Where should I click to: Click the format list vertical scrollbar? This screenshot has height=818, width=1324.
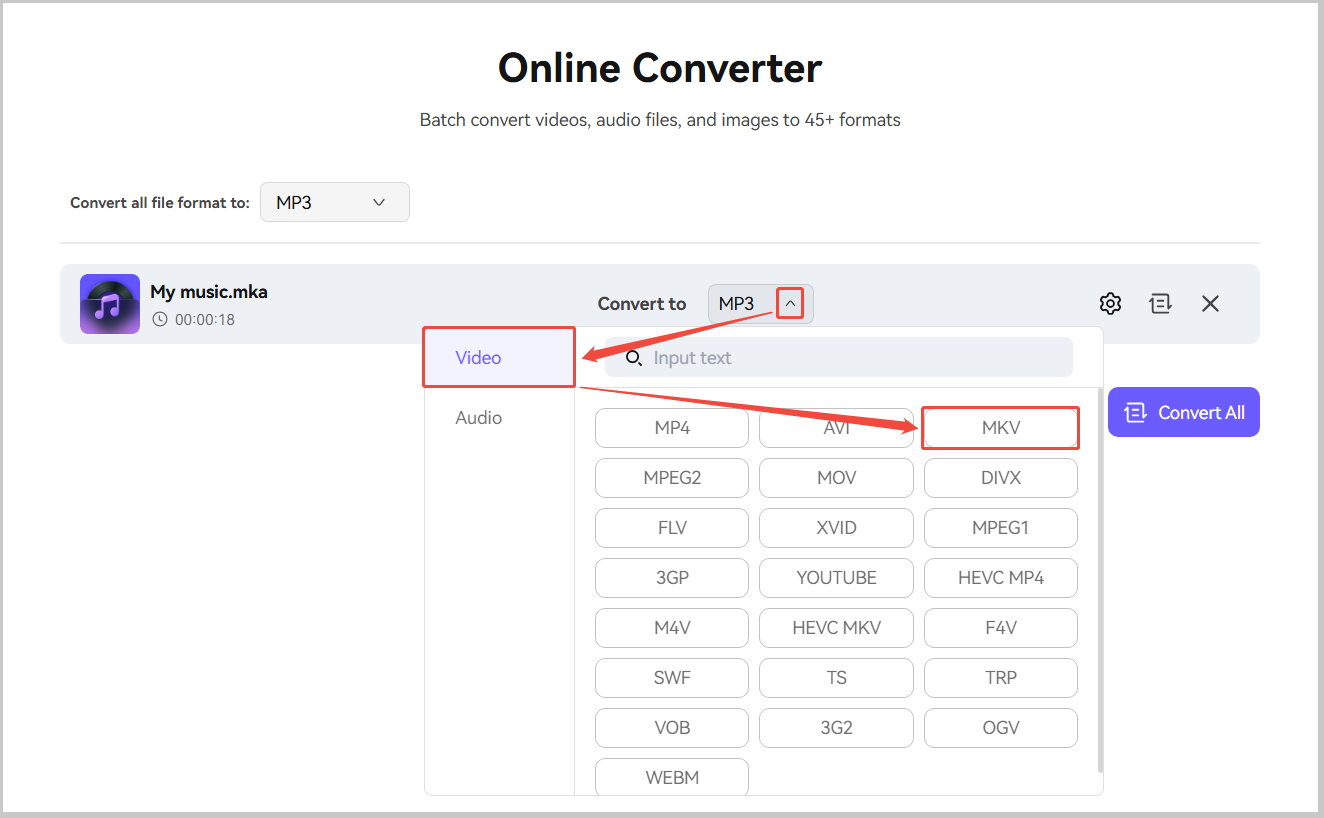pyautogui.click(x=1100, y=580)
